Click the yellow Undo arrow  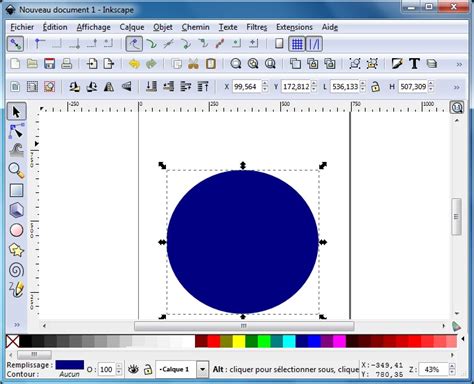134,64
